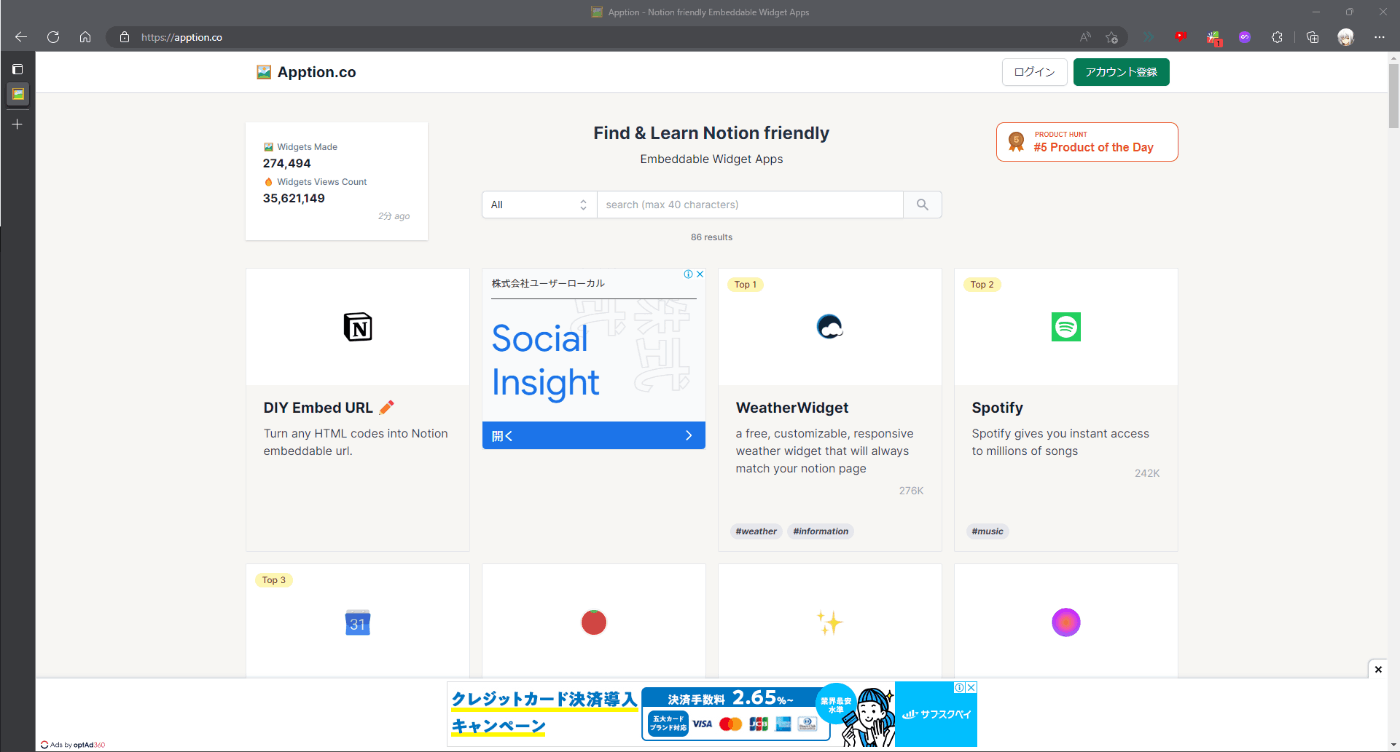Click the calendar icon on the Top 3 card
Screen dimensions: 1400x752
point(358,623)
